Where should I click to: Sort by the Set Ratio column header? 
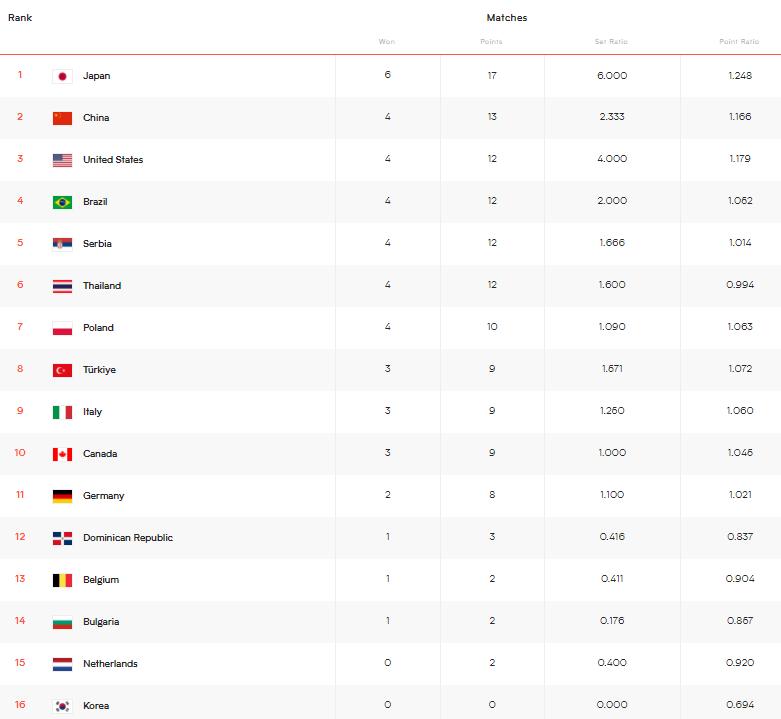pyautogui.click(x=611, y=42)
